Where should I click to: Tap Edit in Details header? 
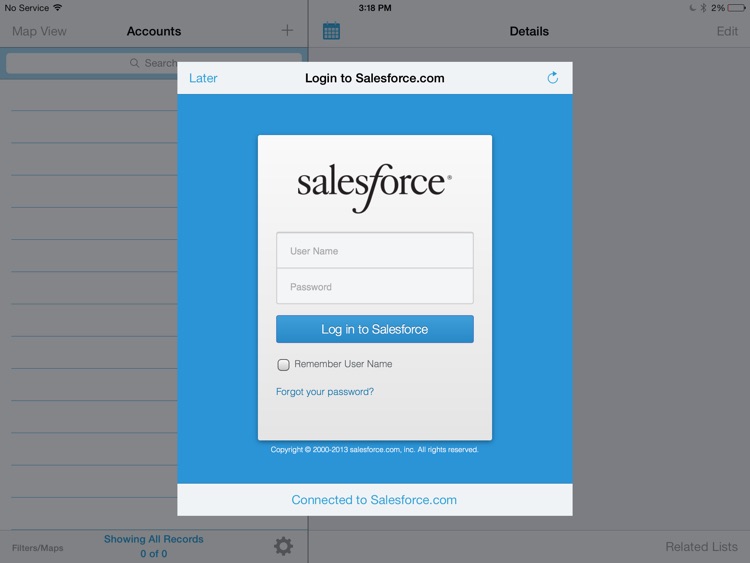pos(727,31)
